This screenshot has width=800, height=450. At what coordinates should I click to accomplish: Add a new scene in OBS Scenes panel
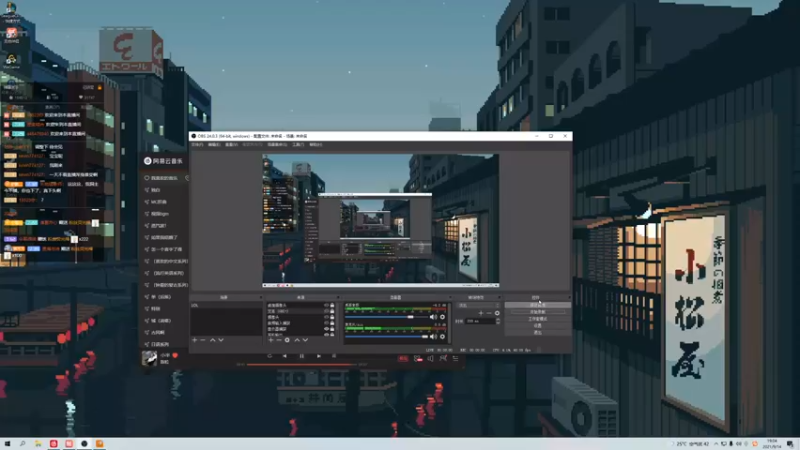coord(194,340)
